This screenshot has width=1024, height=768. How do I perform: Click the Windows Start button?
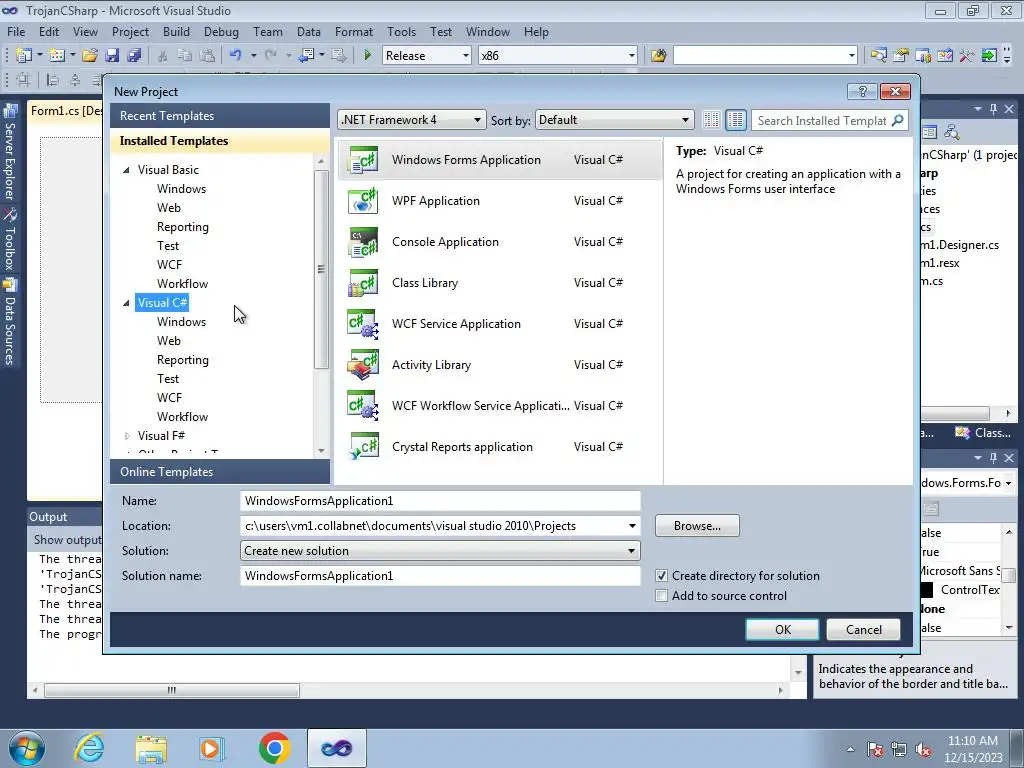(x=27, y=748)
